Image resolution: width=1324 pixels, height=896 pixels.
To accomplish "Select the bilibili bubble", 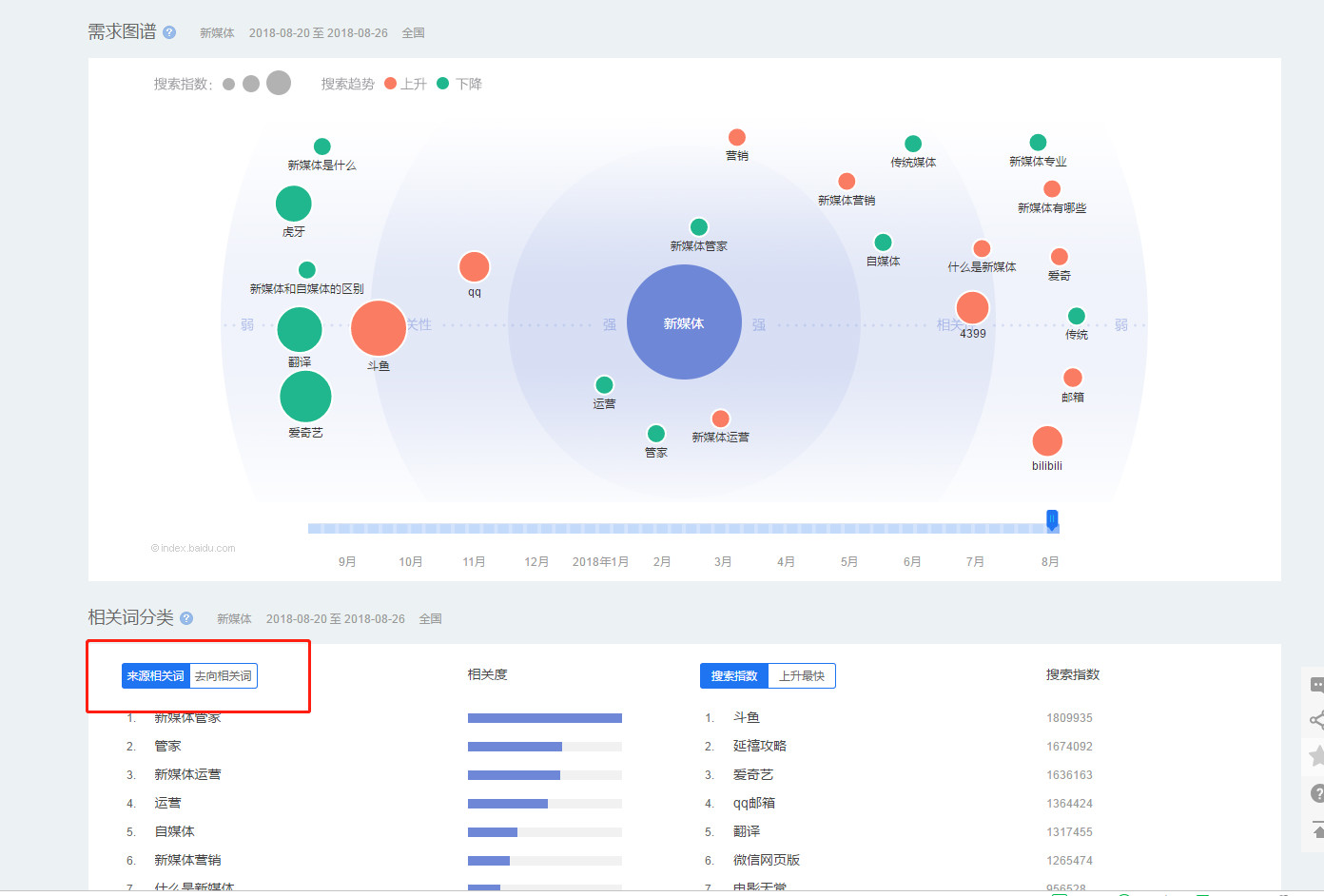I will (1047, 441).
